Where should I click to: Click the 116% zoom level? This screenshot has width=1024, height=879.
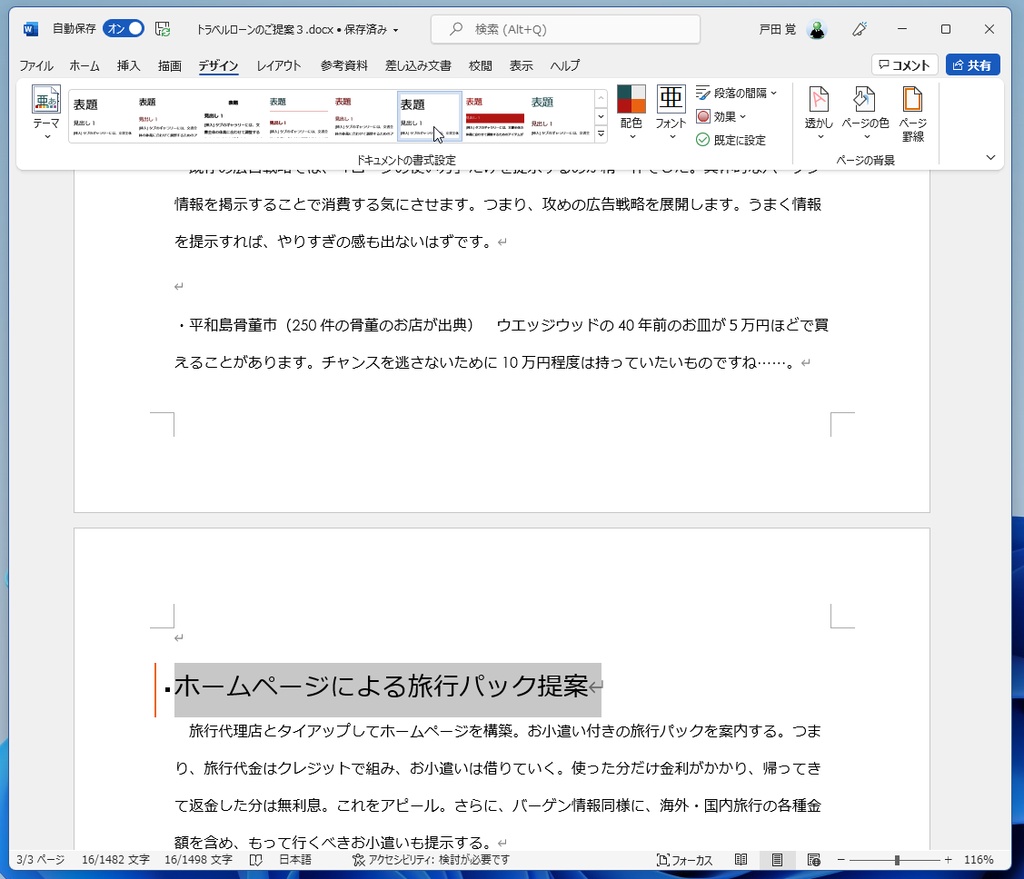(978, 859)
